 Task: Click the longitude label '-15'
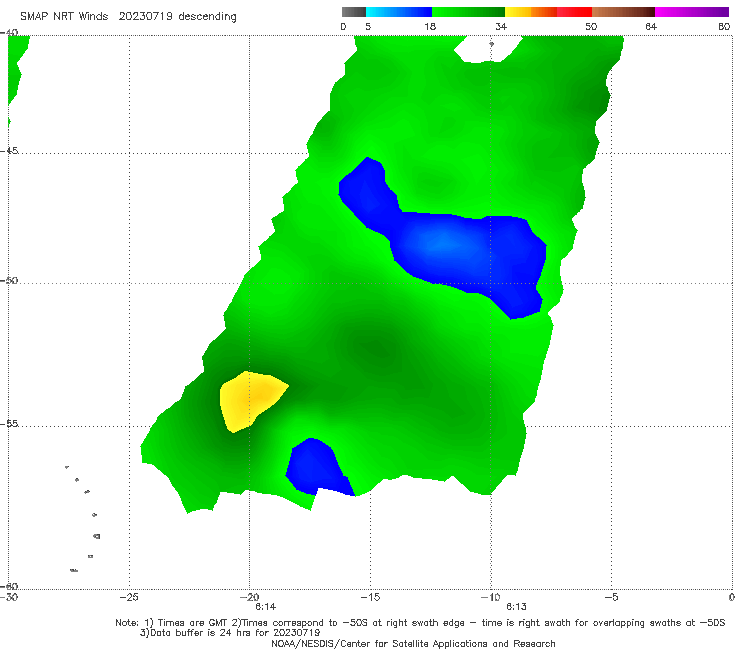(370, 597)
